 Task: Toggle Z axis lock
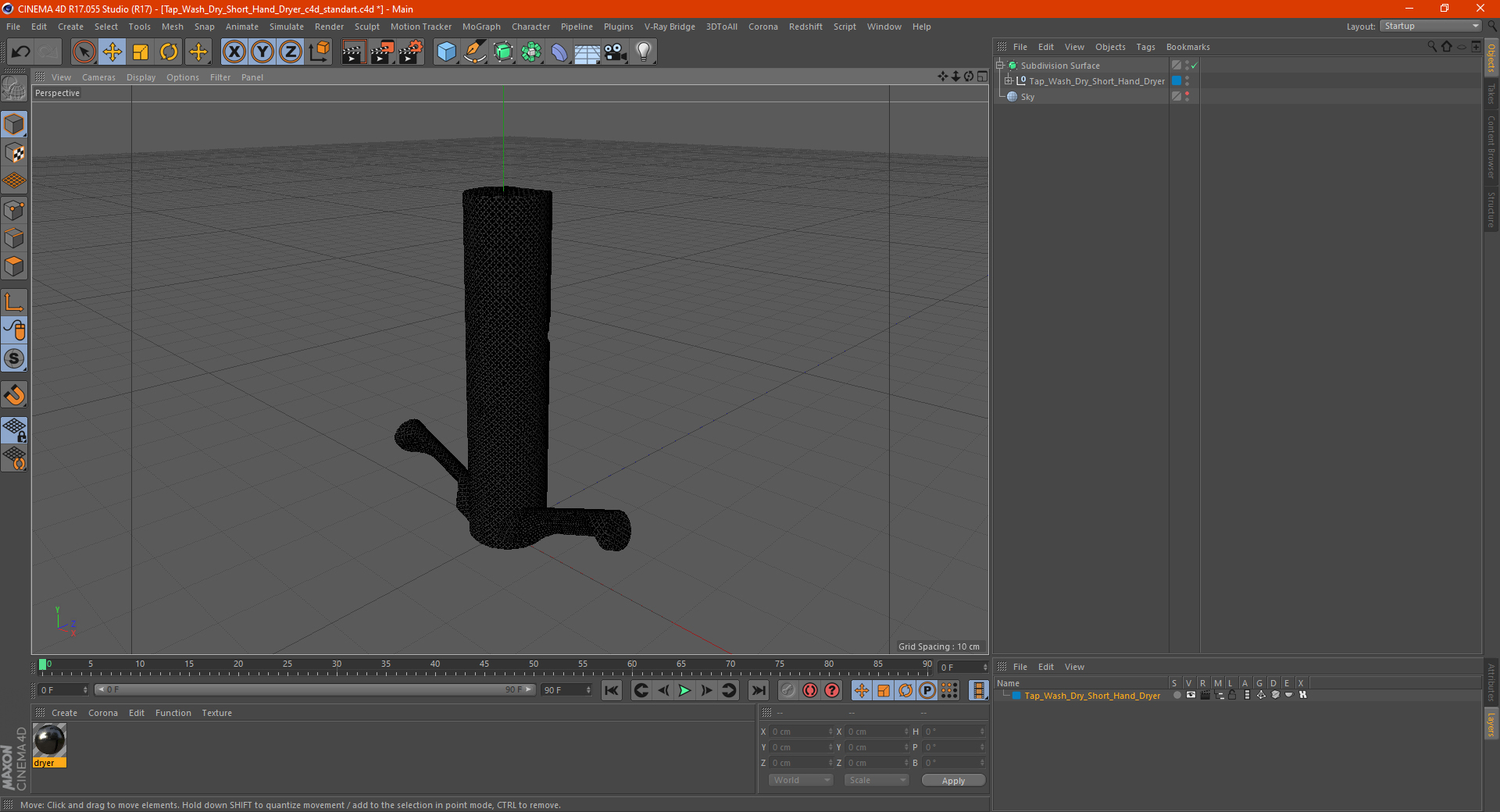(x=291, y=52)
